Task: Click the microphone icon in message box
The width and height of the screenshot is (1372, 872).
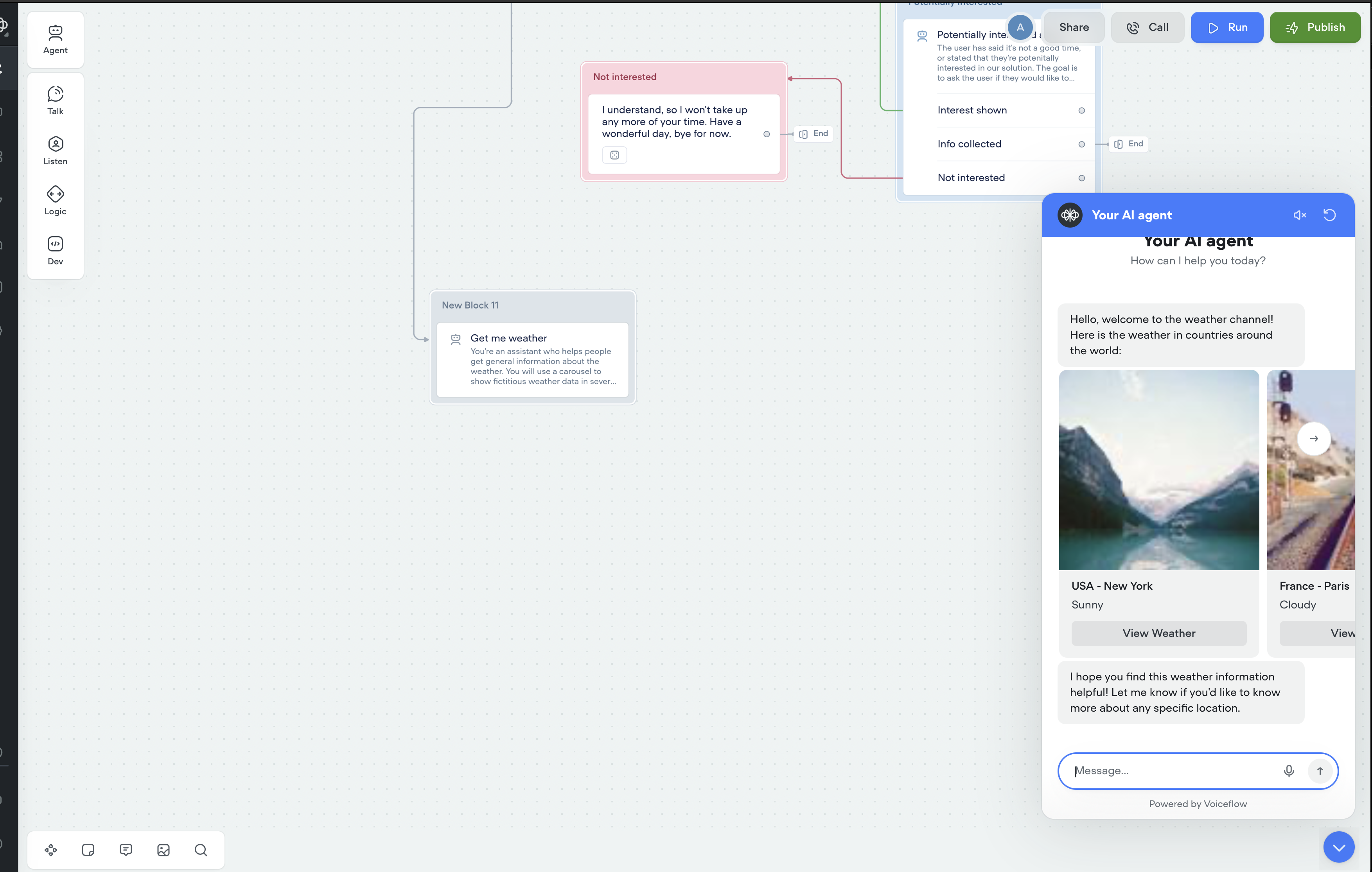Action: 1289,771
